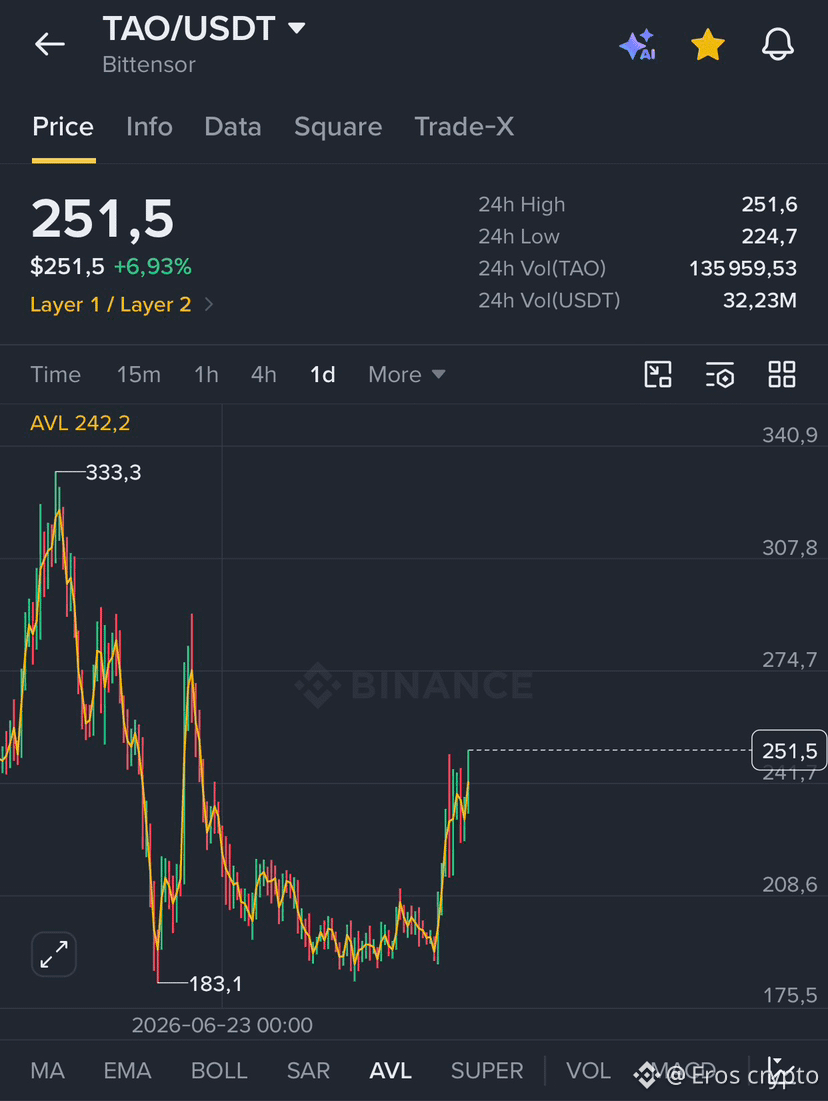
Task: Click the Bittensor name subtitle
Action: (x=149, y=65)
